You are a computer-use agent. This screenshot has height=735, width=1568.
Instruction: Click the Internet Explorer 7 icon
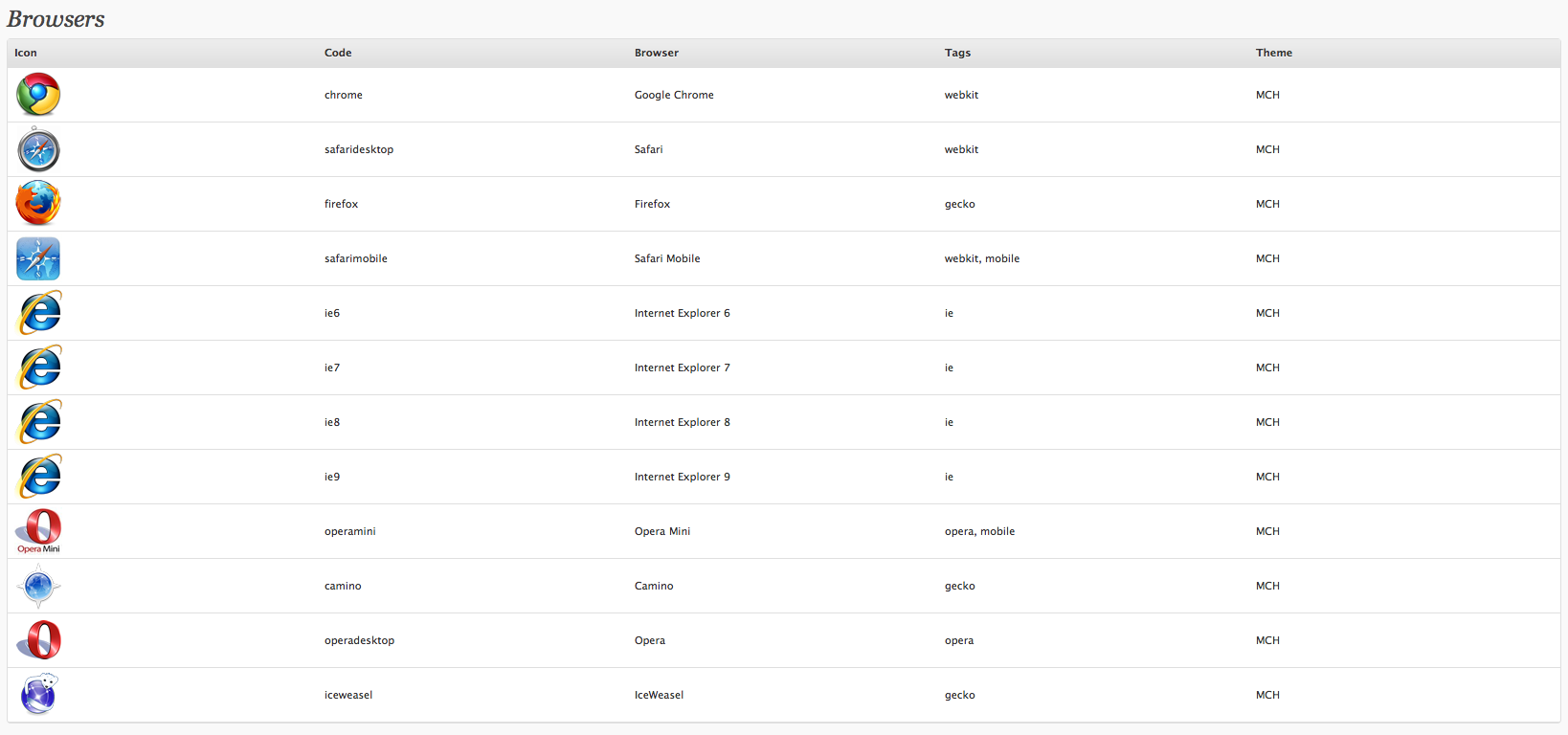[38, 367]
